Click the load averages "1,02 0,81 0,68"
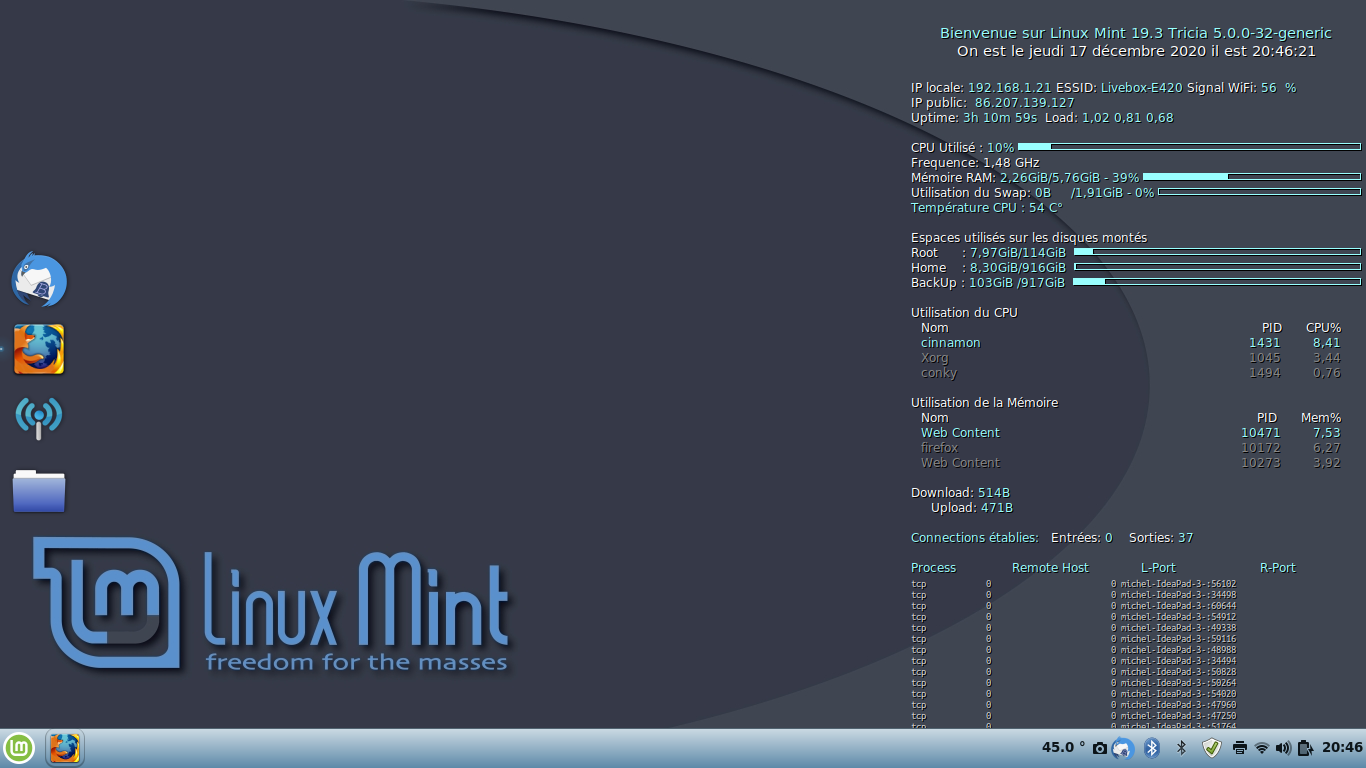 pos(1128,118)
